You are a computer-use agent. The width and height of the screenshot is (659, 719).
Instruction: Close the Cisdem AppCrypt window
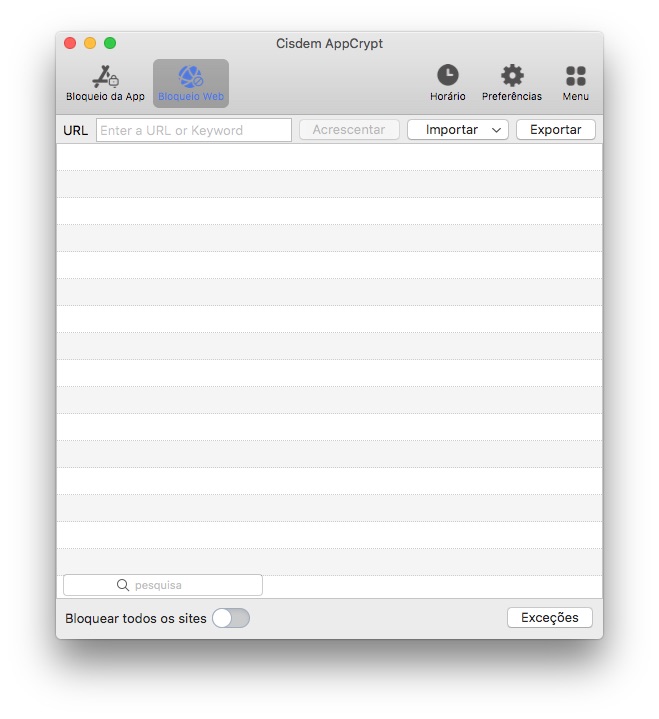[70, 43]
